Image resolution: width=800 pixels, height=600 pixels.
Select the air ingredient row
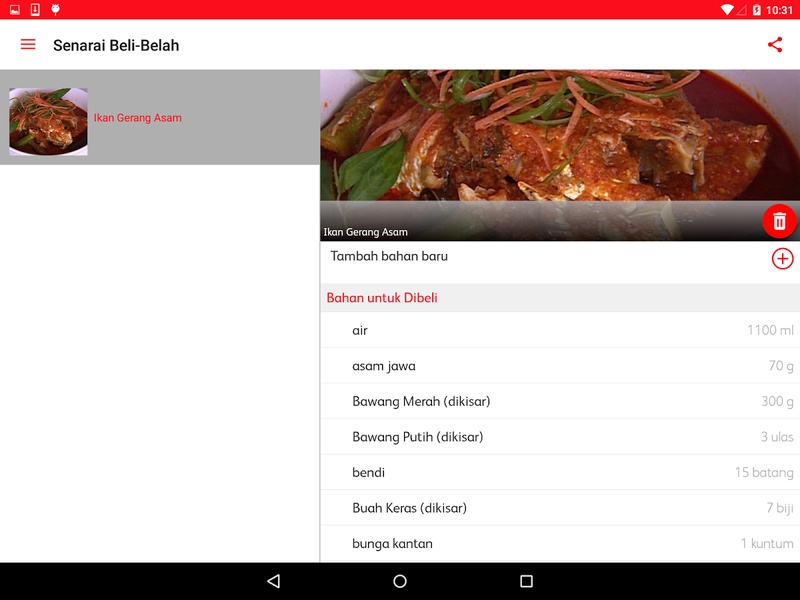click(560, 330)
